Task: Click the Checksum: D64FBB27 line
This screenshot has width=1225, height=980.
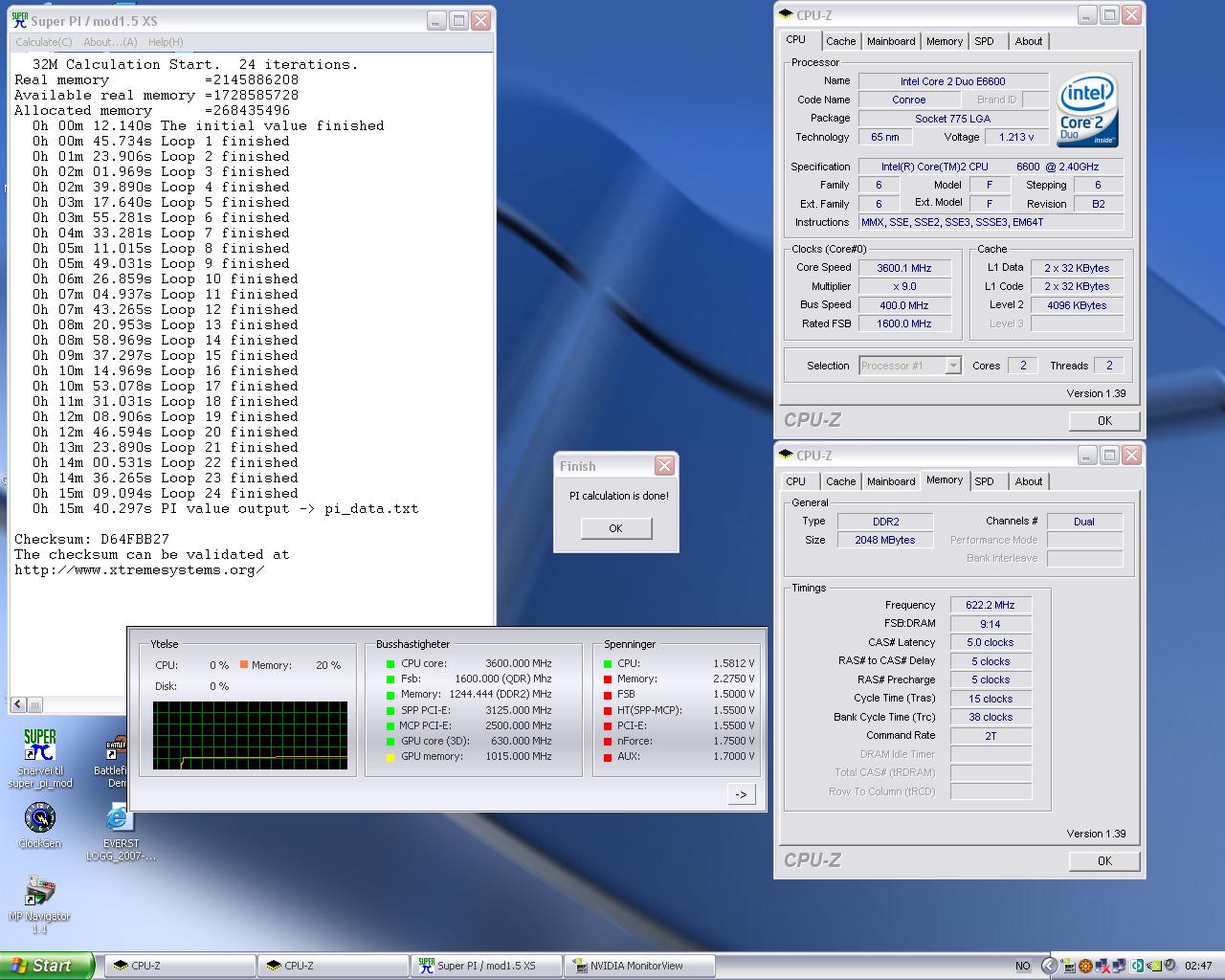Action: click(92, 539)
